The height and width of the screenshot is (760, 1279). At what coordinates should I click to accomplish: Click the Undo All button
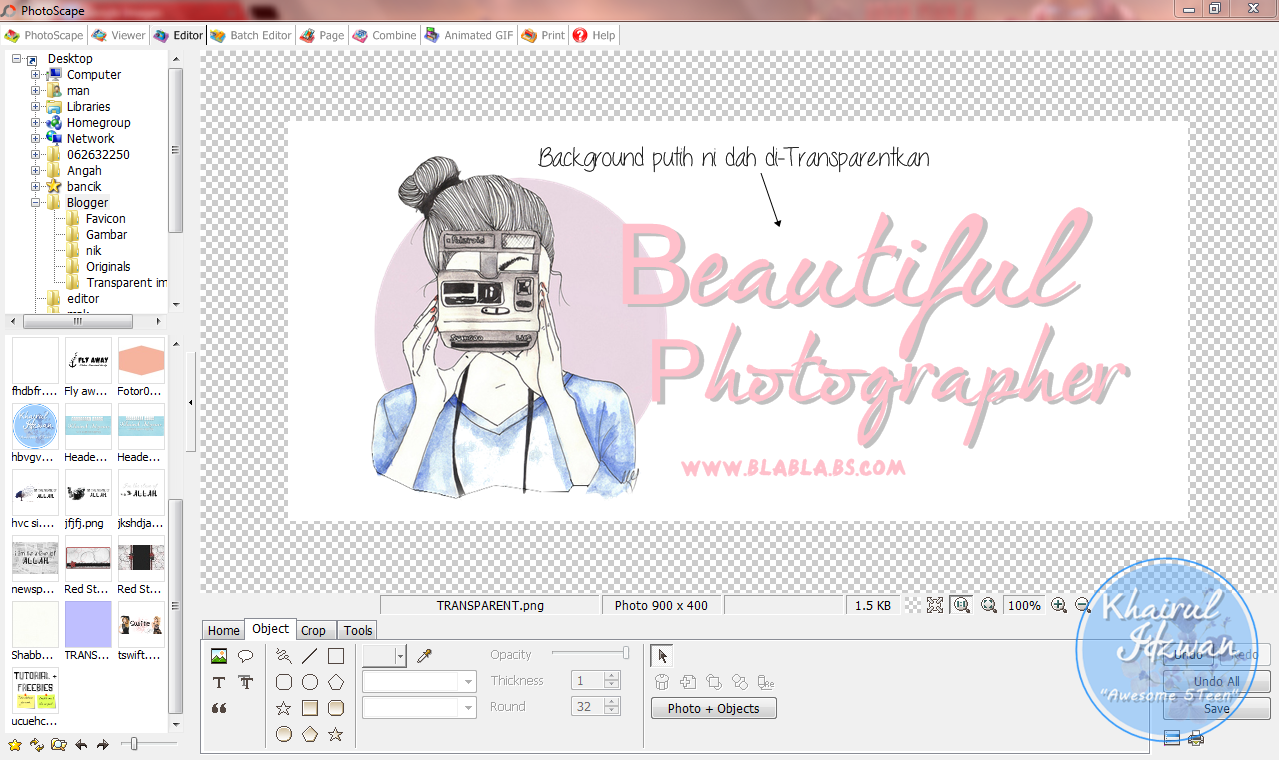tap(1216, 682)
